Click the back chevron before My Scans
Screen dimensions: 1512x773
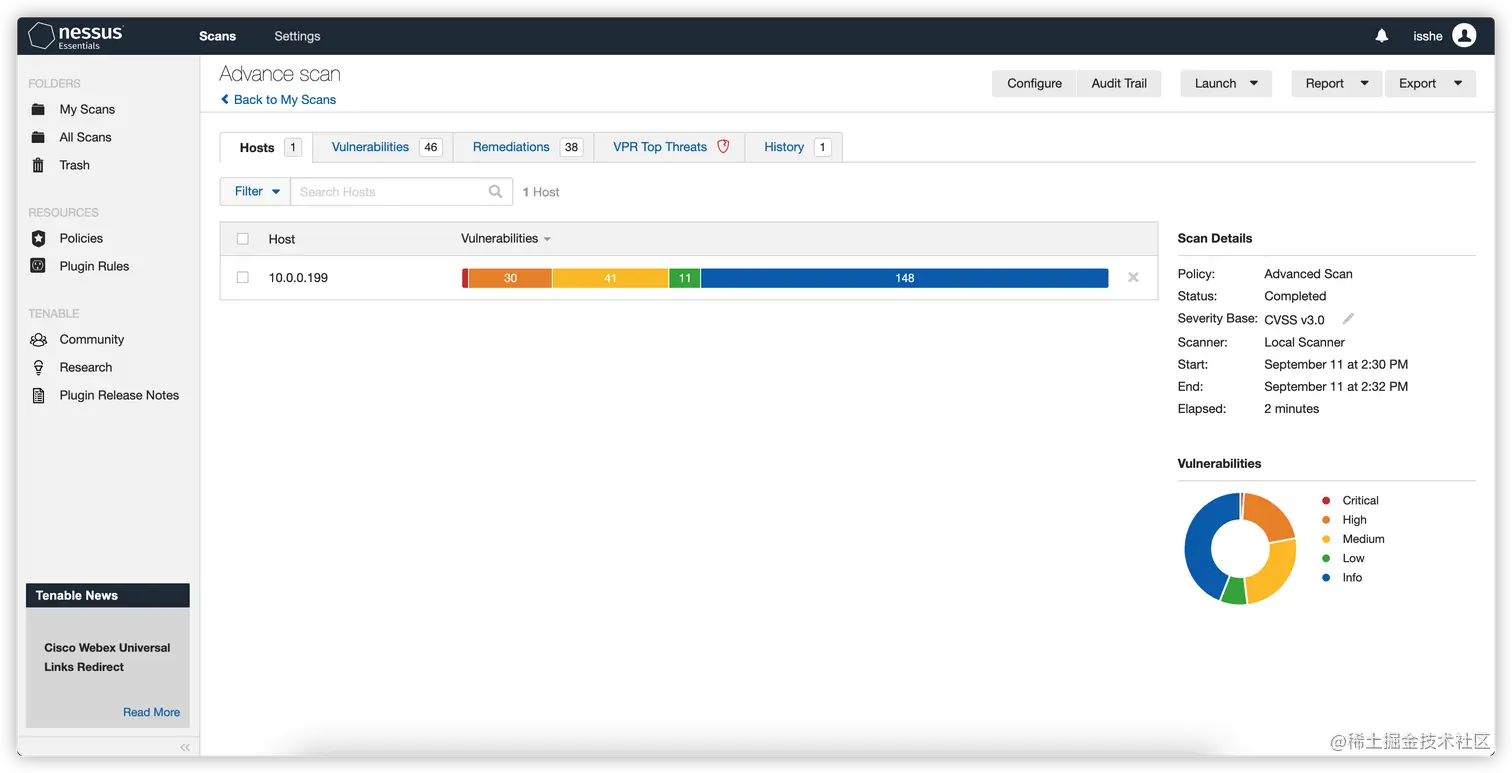[x=225, y=100]
